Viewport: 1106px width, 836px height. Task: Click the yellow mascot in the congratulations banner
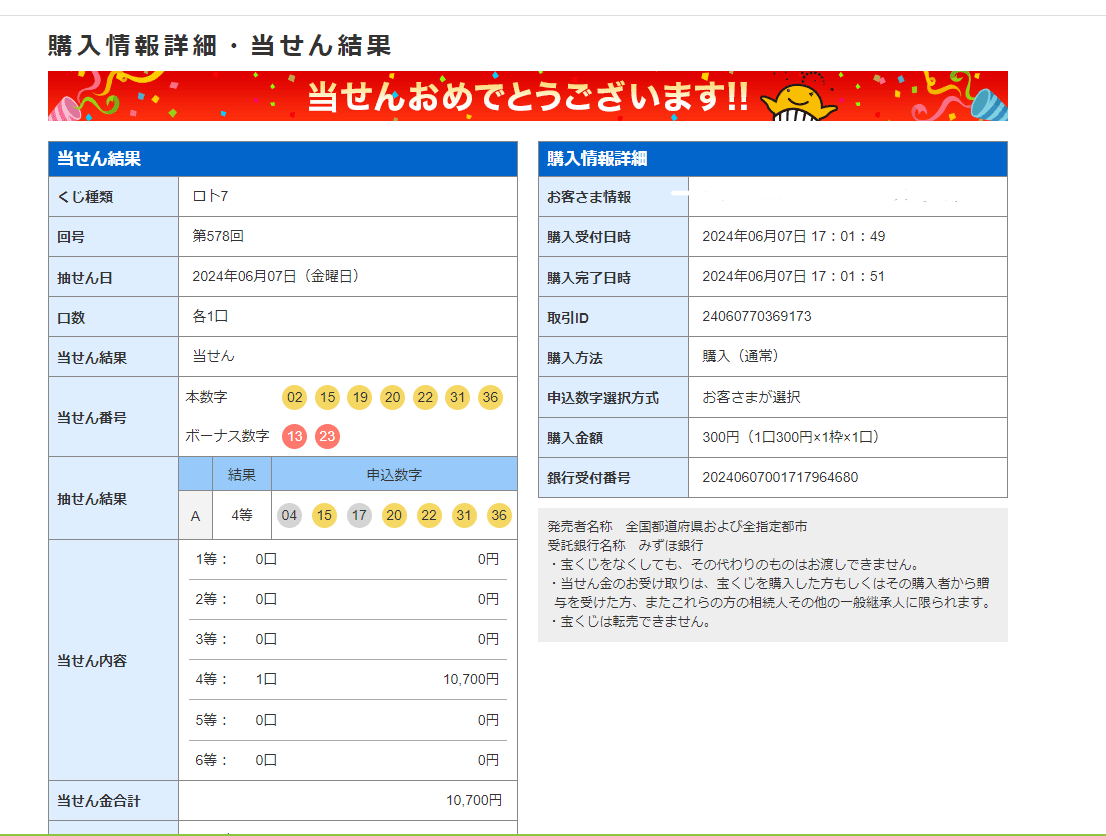(x=798, y=99)
